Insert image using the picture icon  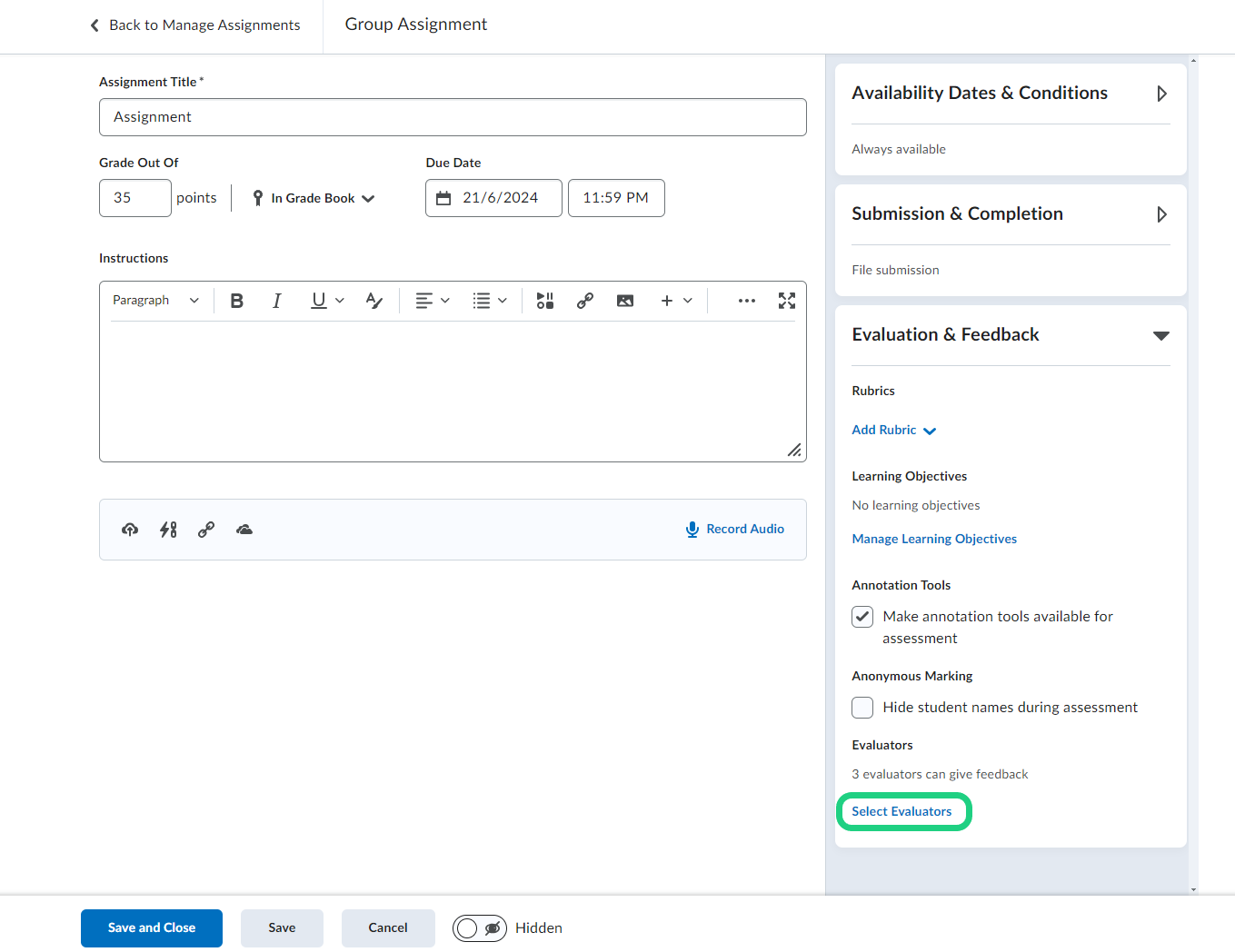[625, 301]
